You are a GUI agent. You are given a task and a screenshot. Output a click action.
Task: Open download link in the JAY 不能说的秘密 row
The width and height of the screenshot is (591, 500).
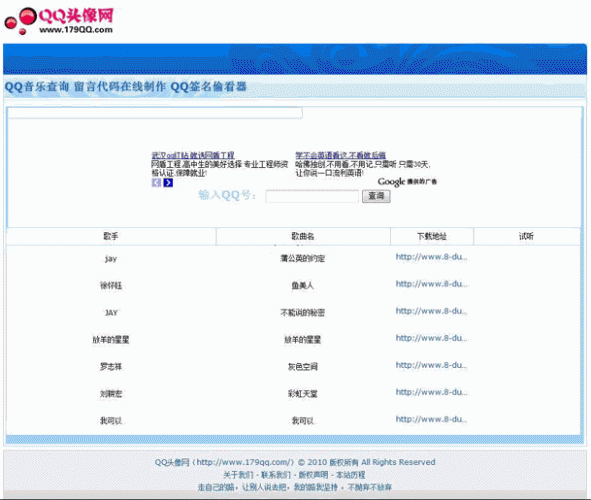tap(432, 311)
